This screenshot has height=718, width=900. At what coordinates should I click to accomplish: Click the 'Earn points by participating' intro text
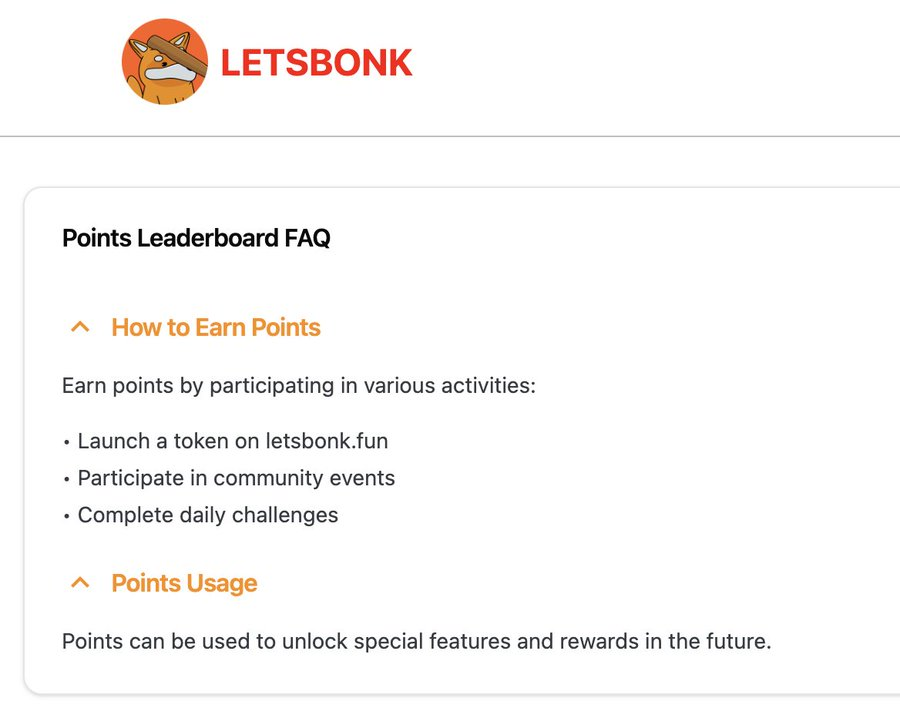[299, 385]
